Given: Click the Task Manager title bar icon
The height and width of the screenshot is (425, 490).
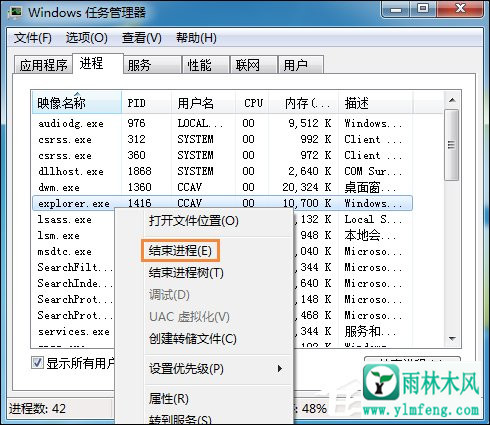Looking at the screenshot, I should point(15,12).
